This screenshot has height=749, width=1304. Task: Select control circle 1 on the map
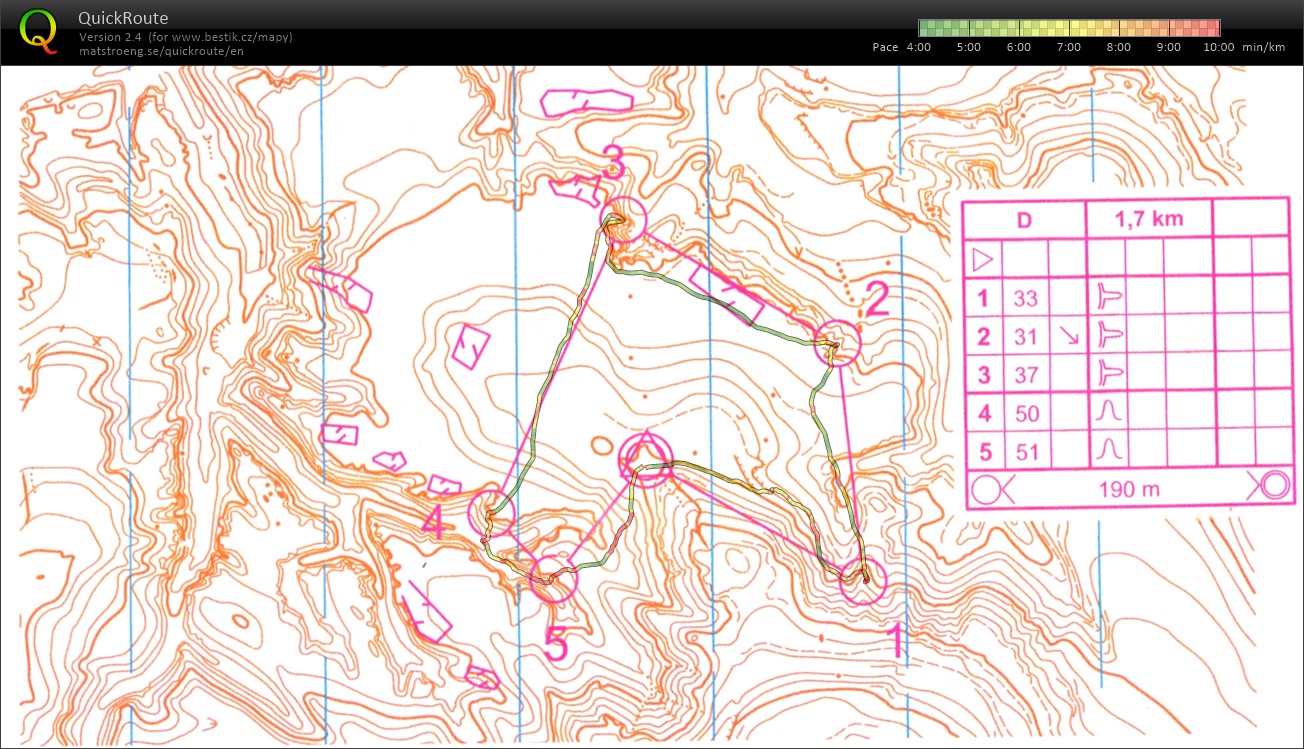863,581
